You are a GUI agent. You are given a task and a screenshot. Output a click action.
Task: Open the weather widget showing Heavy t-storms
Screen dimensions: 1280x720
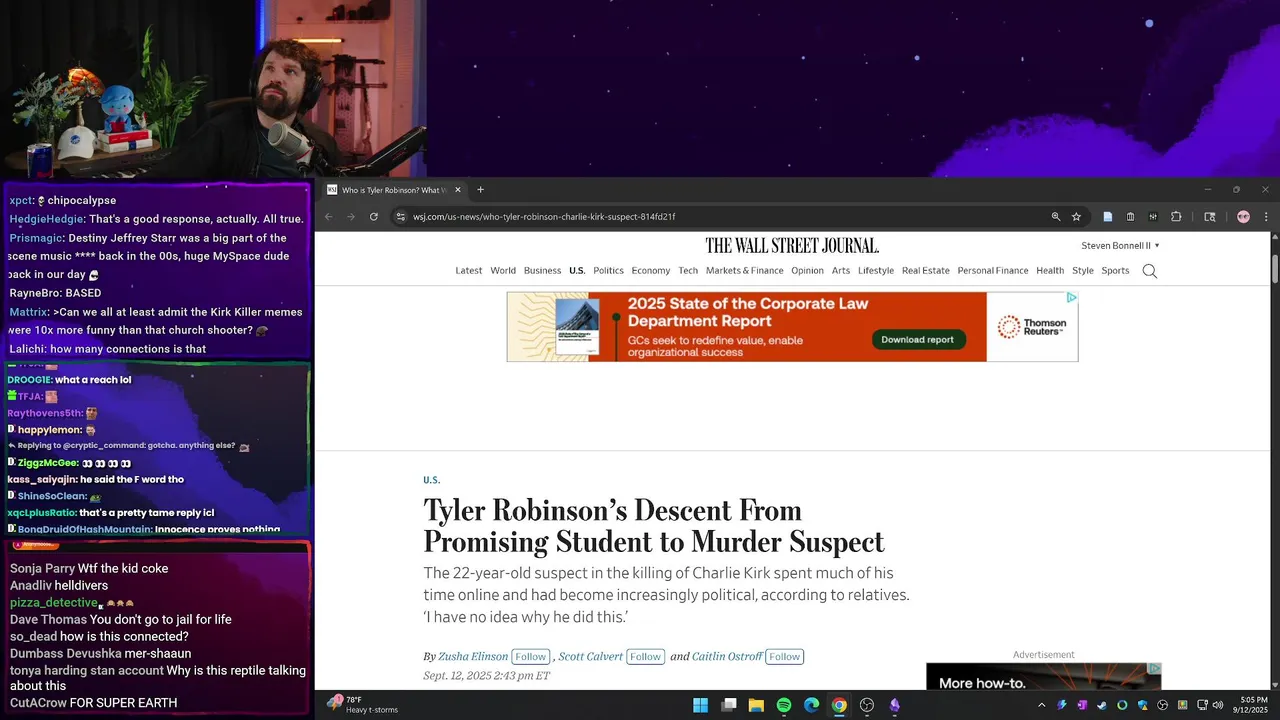363,705
